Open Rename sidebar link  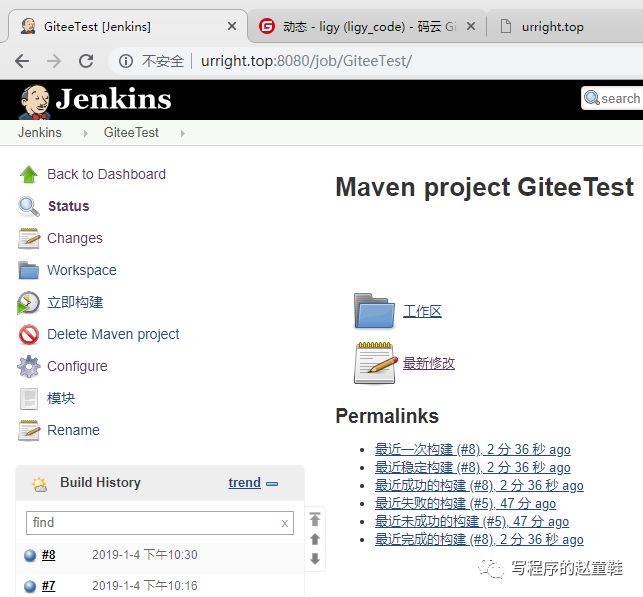tap(73, 430)
